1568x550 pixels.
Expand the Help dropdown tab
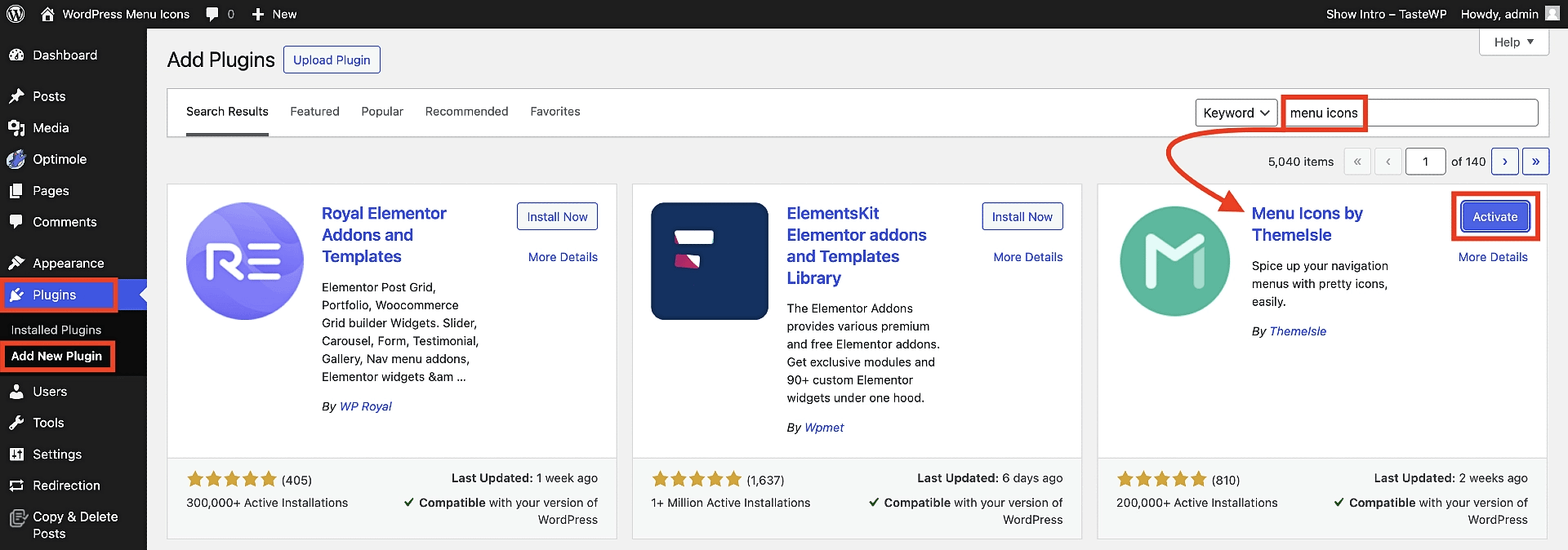1514,42
